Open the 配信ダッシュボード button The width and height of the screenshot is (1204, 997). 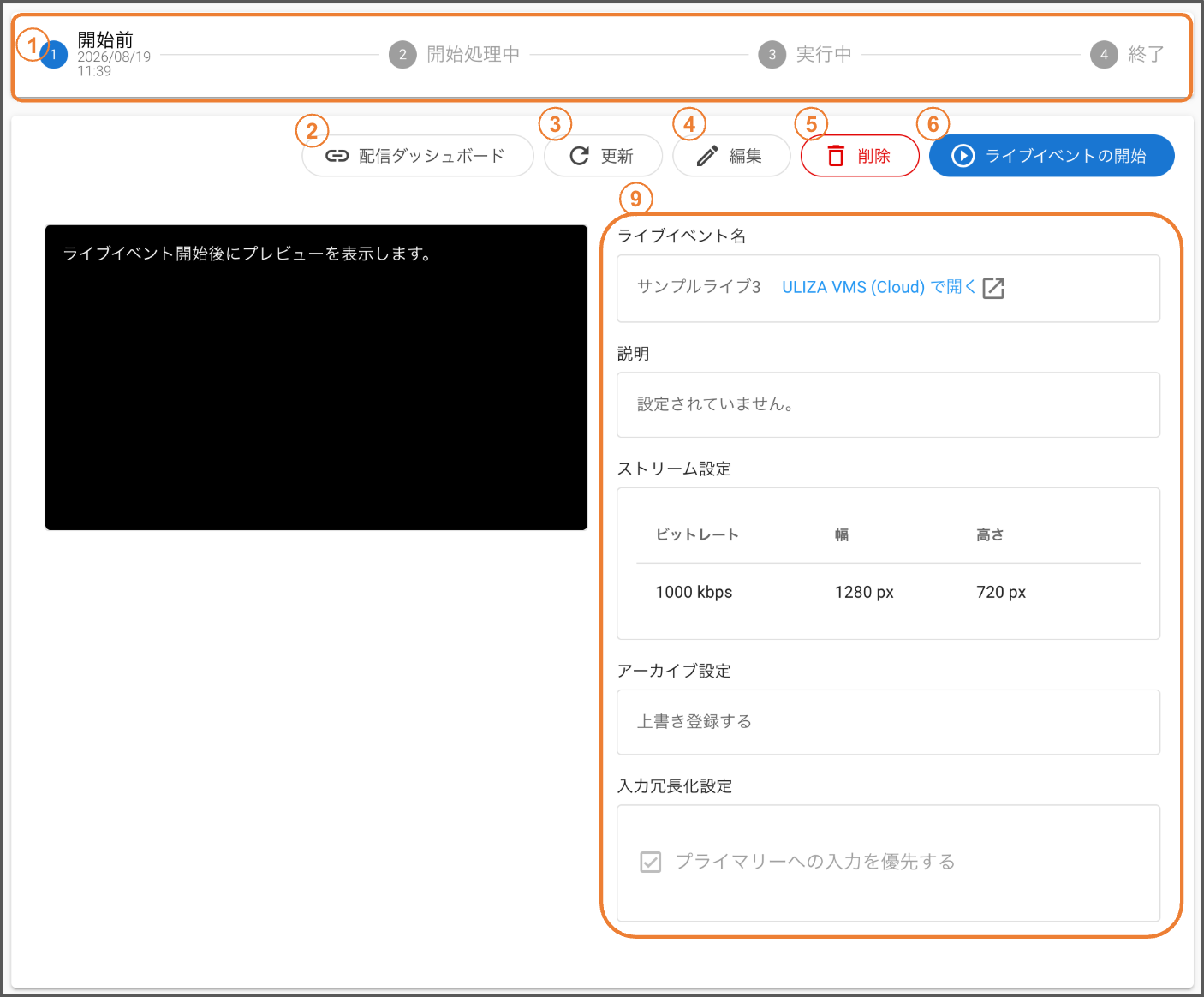(418, 156)
